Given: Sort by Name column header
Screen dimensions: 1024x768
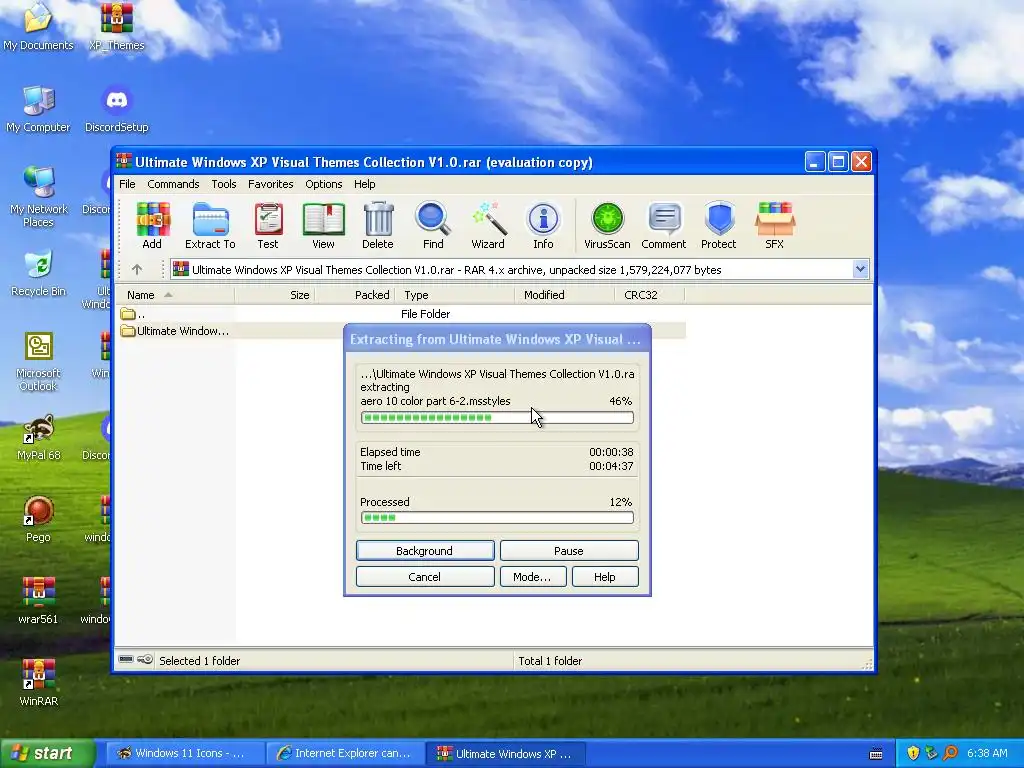Looking at the screenshot, I should tap(175, 295).
